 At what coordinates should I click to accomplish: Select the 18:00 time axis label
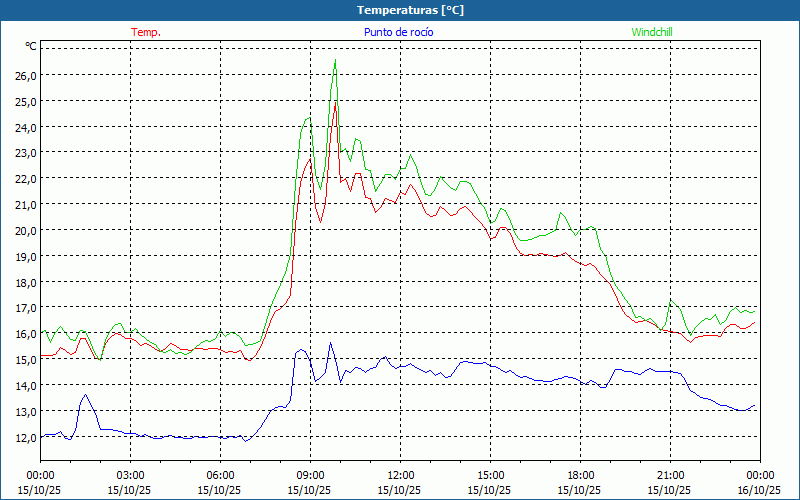pyautogui.click(x=580, y=475)
